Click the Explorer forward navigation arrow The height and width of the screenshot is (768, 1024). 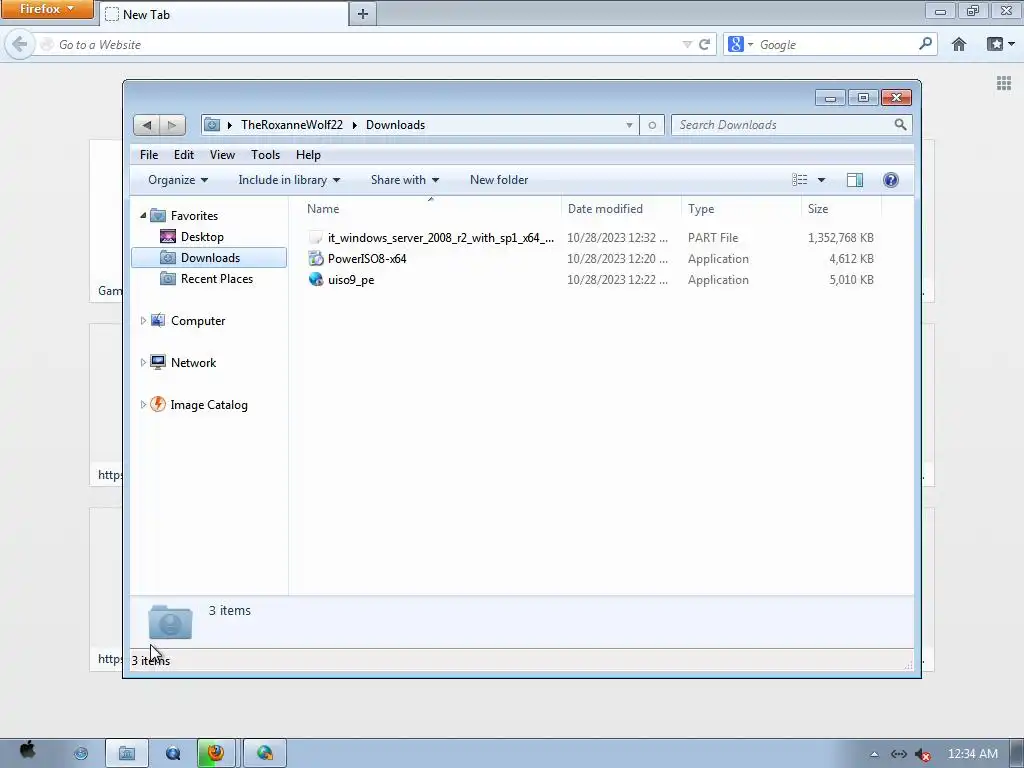coord(172,125)
